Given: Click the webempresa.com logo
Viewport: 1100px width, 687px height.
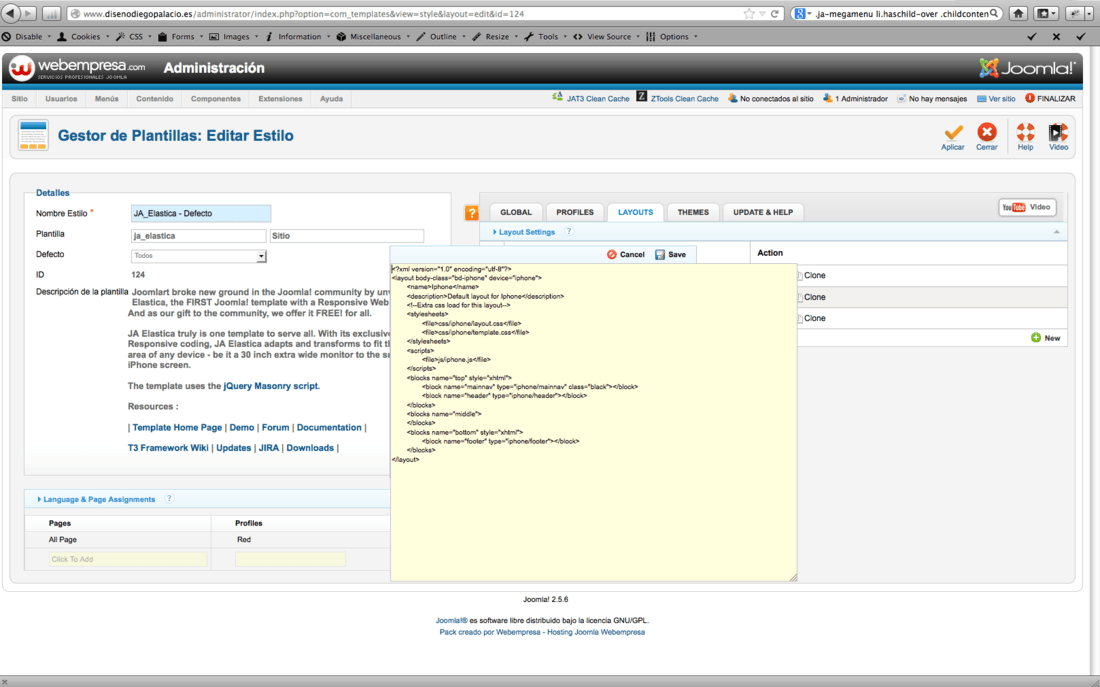Looking at the screenshot, I should pos(77,68).
